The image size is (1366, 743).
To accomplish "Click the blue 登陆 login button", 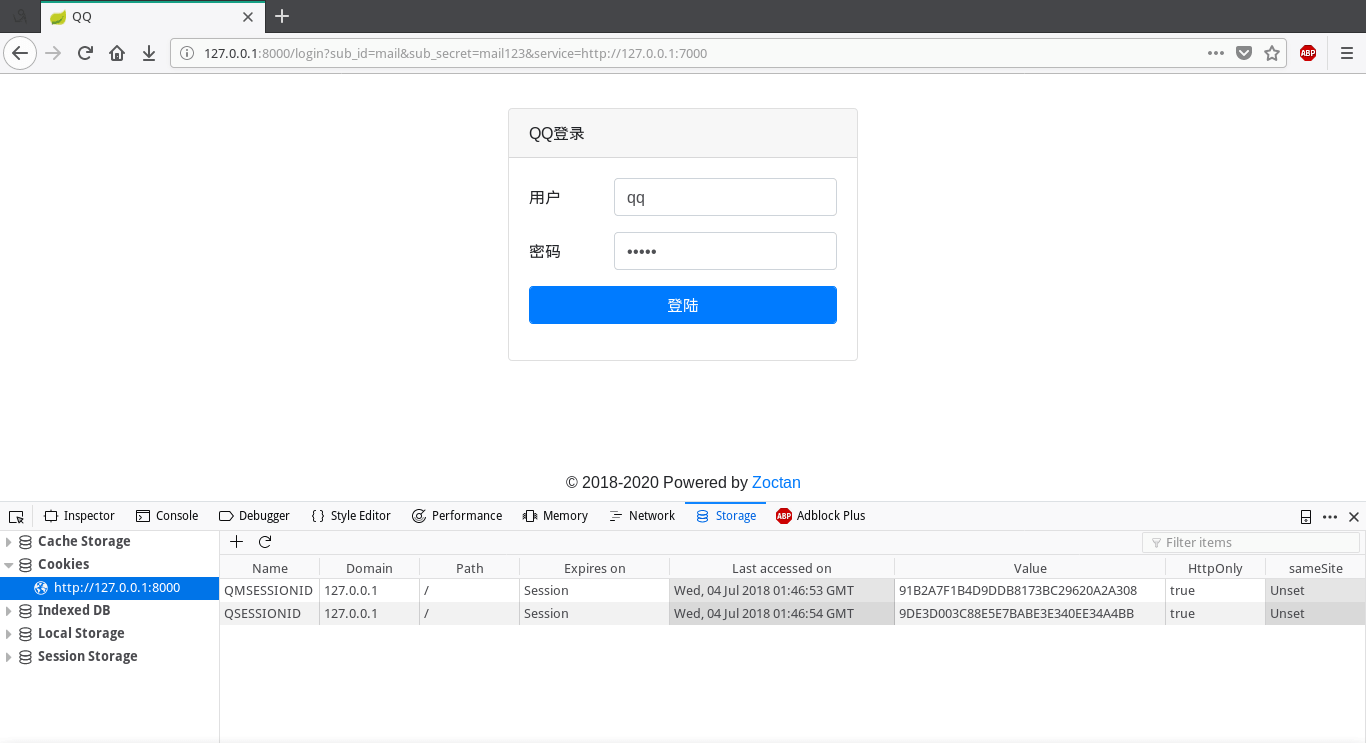I will [x=682, y=305].
